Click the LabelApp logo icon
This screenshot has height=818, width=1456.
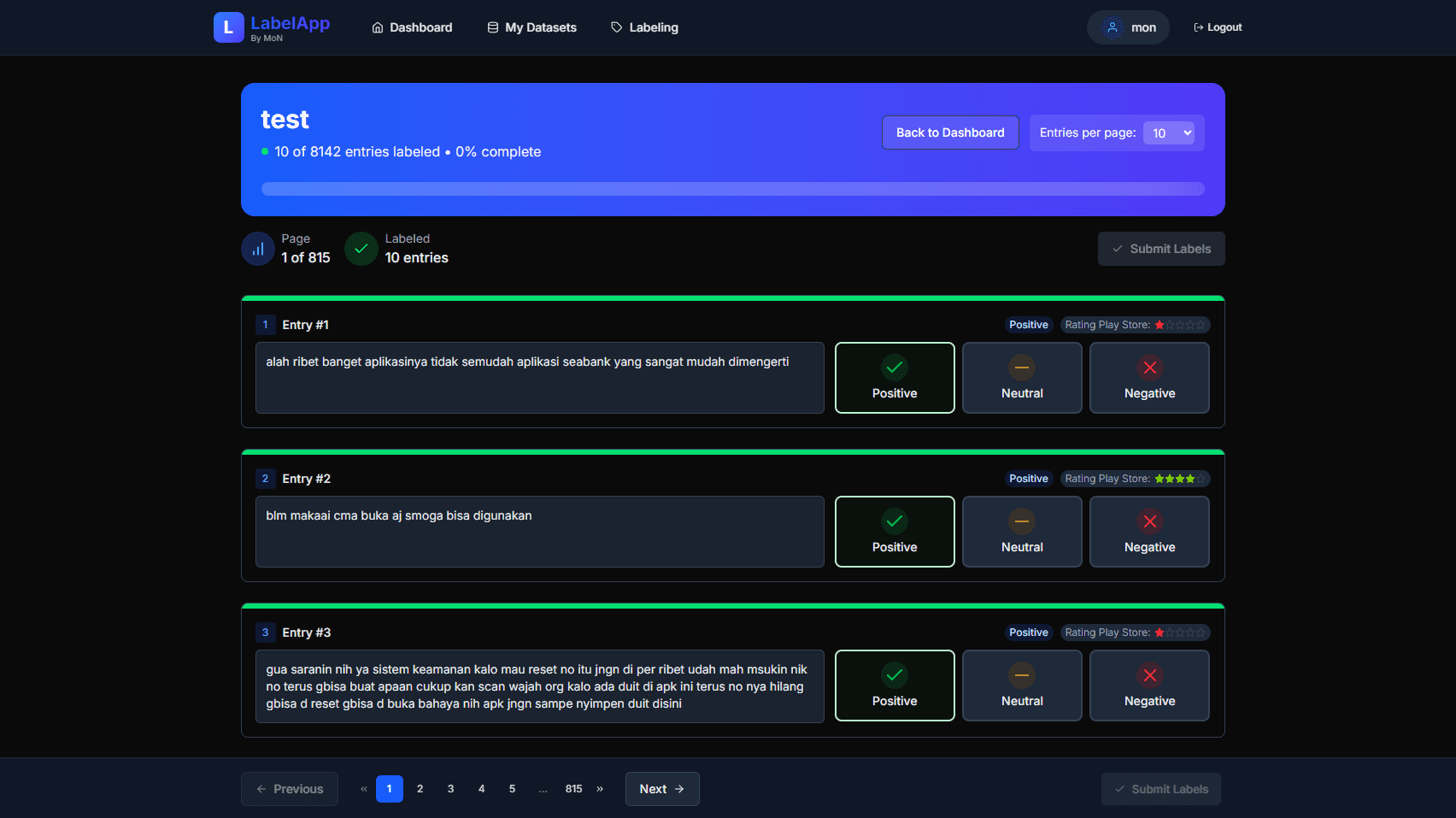click(227, 26)
